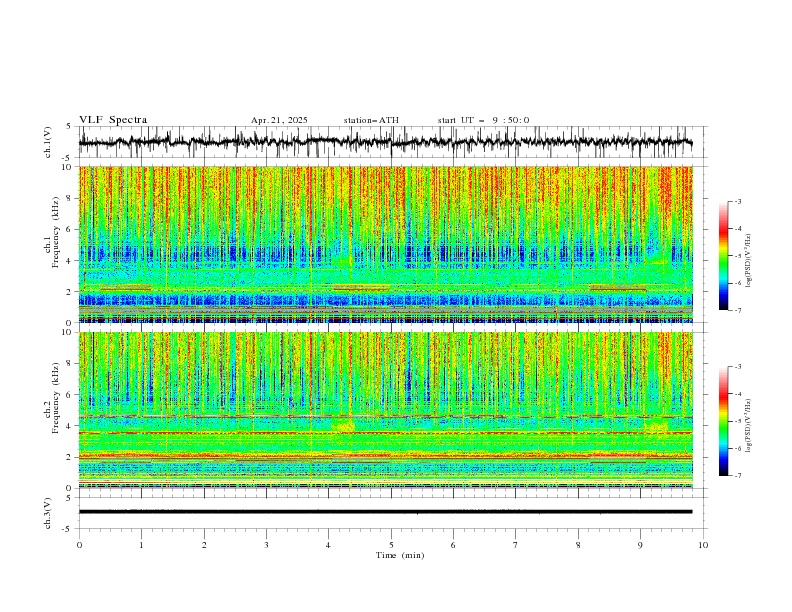792x612 pixels.
Task: Click the 'ch.3(V)' axis label
Action: 48,513
